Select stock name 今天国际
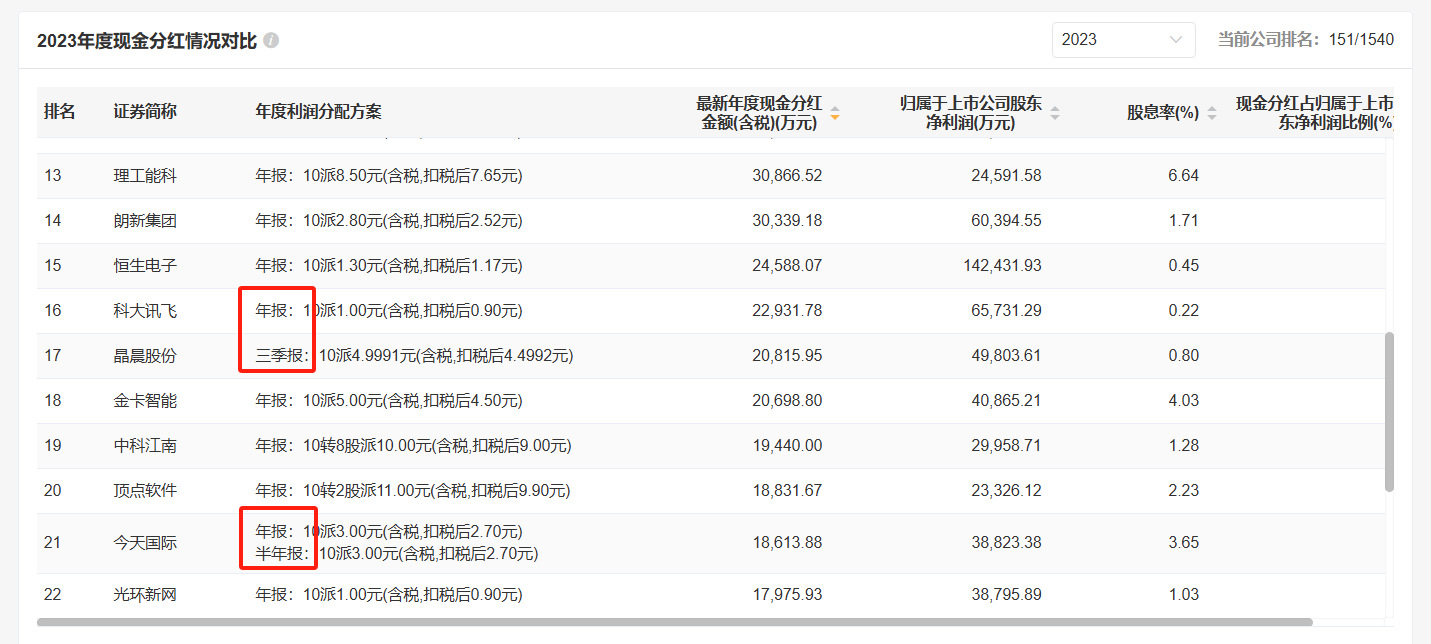 click(145, 543)
